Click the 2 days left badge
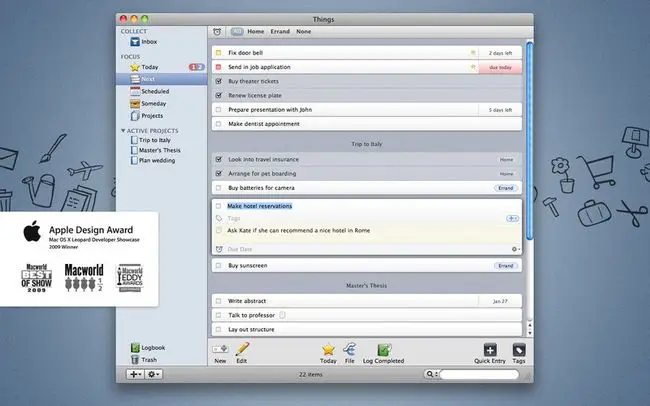650x406 pixels. (x=500, y=53)
